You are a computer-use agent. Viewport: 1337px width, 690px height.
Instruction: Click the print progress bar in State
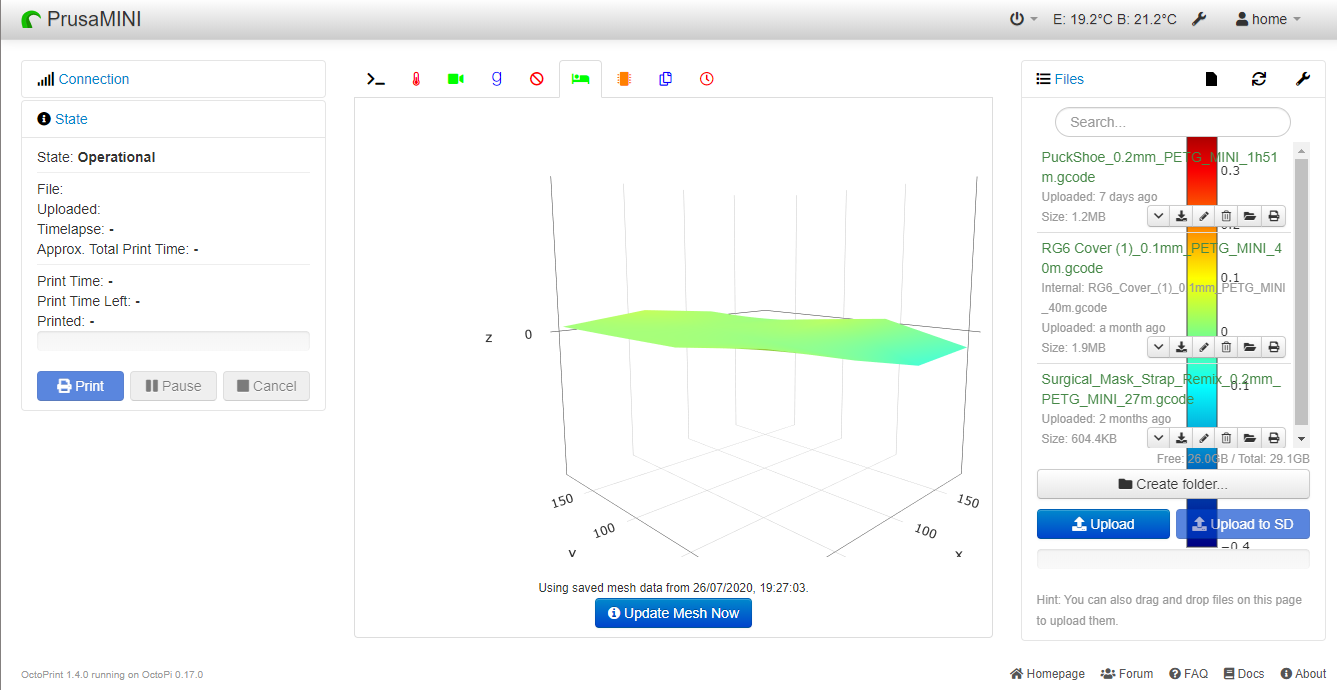coord(173,341)
